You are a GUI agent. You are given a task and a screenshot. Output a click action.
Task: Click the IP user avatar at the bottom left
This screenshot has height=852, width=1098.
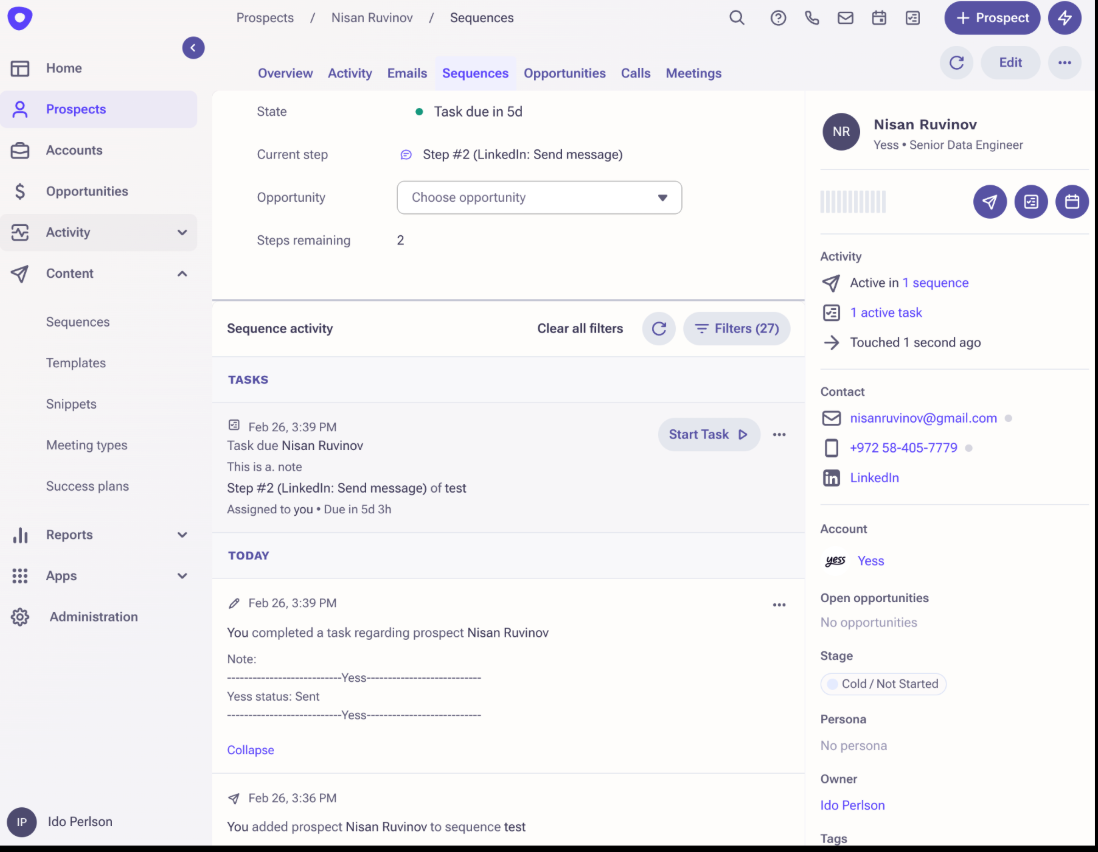pyautogui.click(x=21, y=822)
